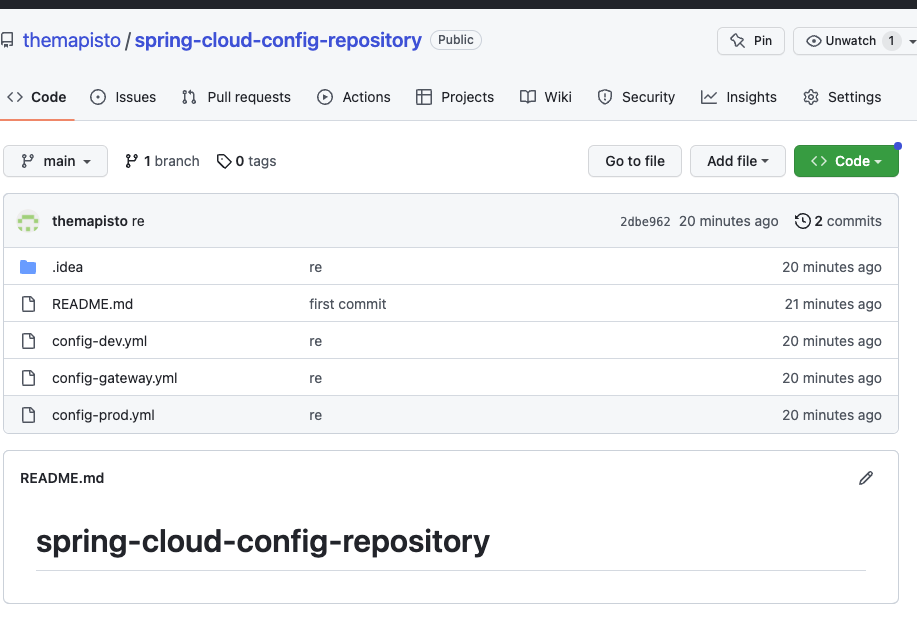Image resolution: width=917 pixels, height=621 pixels.
Task: Open the Projects tab
Action: (x=454, y=97)
